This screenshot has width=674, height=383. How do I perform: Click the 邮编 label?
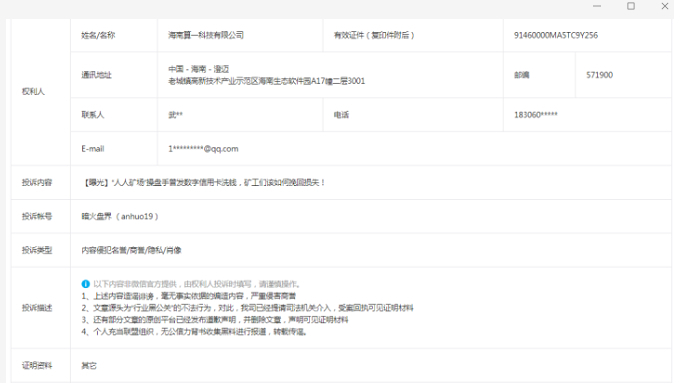click(522, 75)
